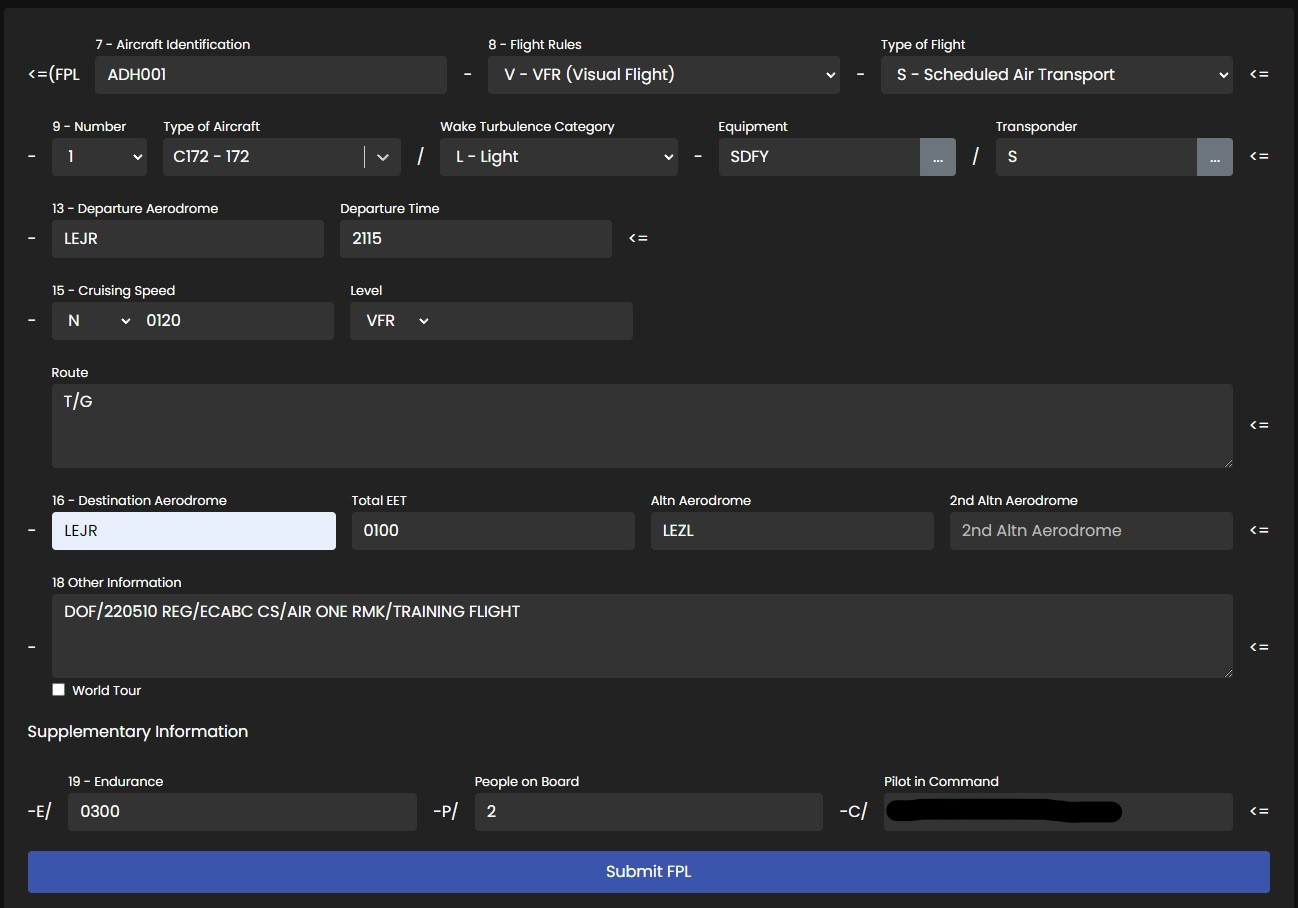Edit the Total EET field
1298x908 pixels.
(x=493, y=531)
